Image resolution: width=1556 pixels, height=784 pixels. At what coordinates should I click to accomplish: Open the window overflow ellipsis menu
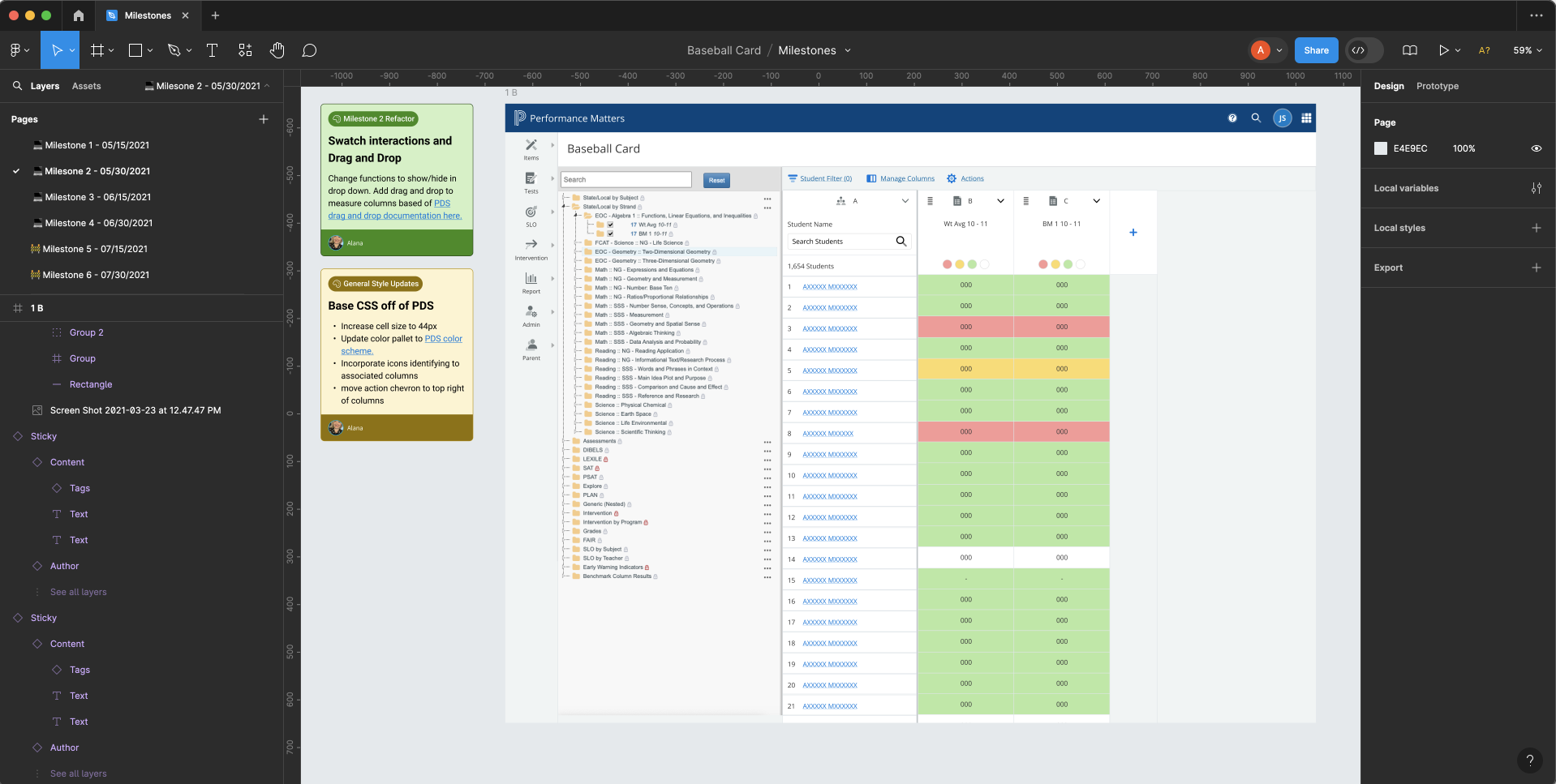1537,15
